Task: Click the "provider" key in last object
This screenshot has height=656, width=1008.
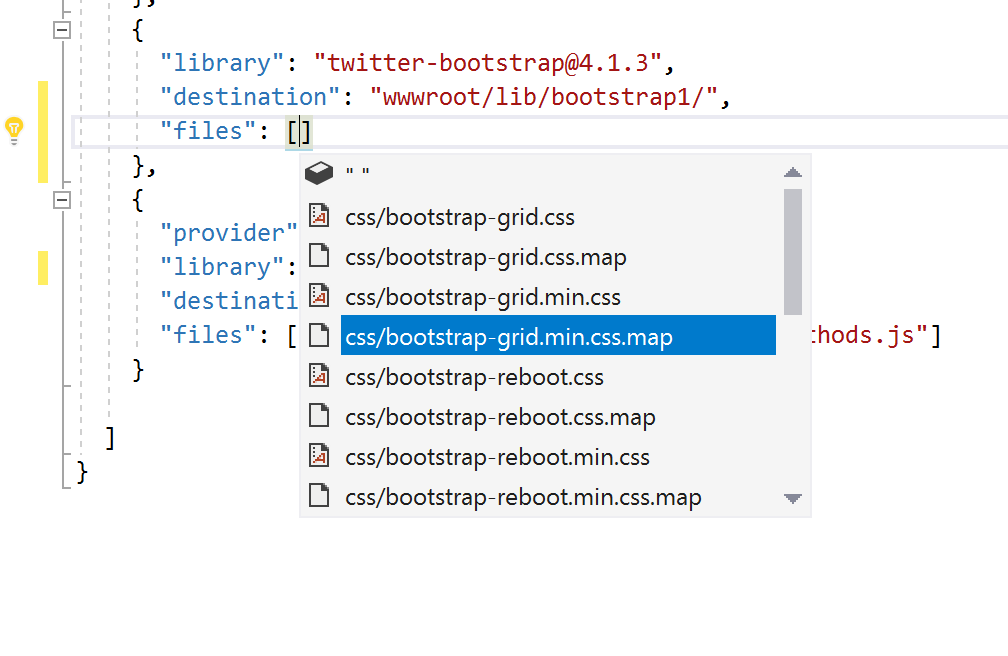Action: coord(228,233)
